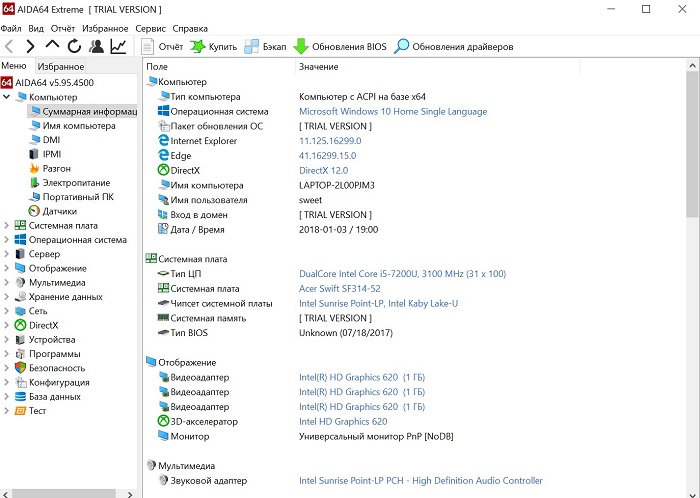Screen dimensions: 700x498
Task: Open the Microsoft Windows 10 Home Single Language link
Action: [x=393, y=112]
